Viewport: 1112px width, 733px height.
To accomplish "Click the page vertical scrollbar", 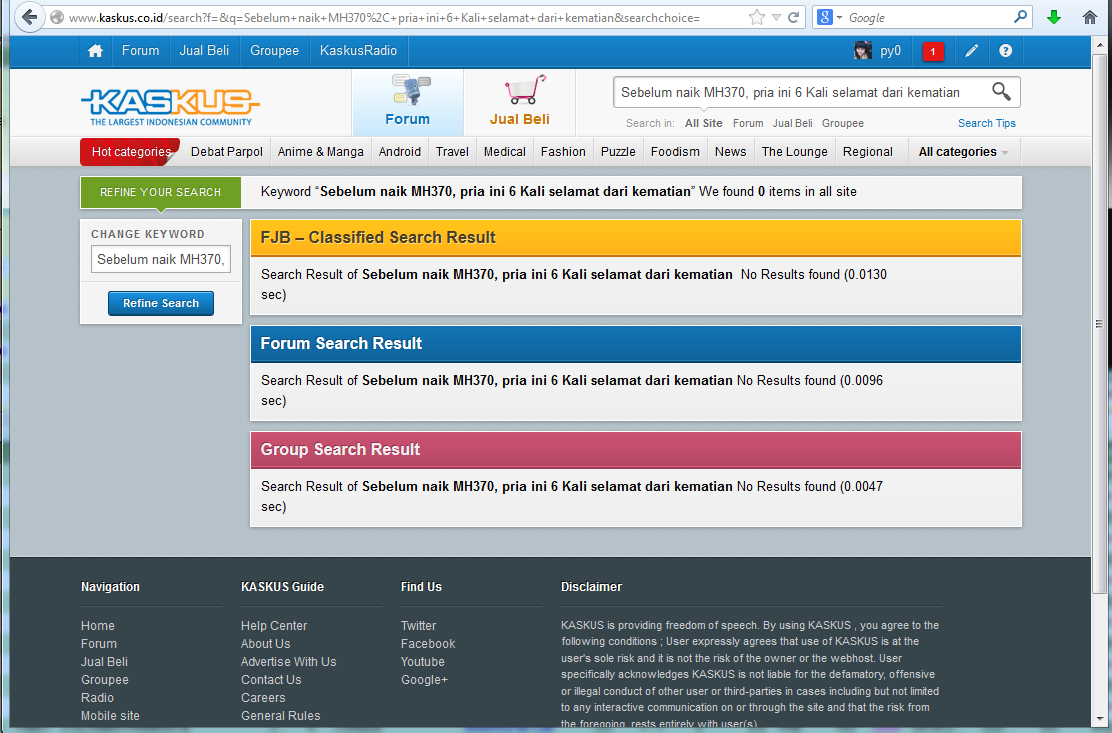I will pos(1099,323).
